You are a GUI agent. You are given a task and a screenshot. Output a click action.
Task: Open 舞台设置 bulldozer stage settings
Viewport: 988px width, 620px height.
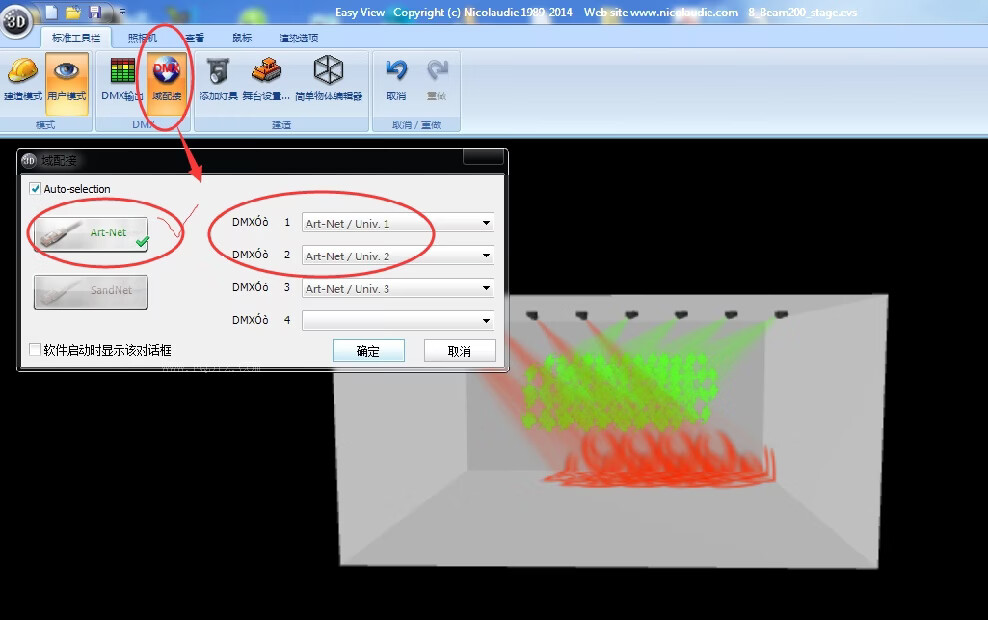(x=266, y=80)
